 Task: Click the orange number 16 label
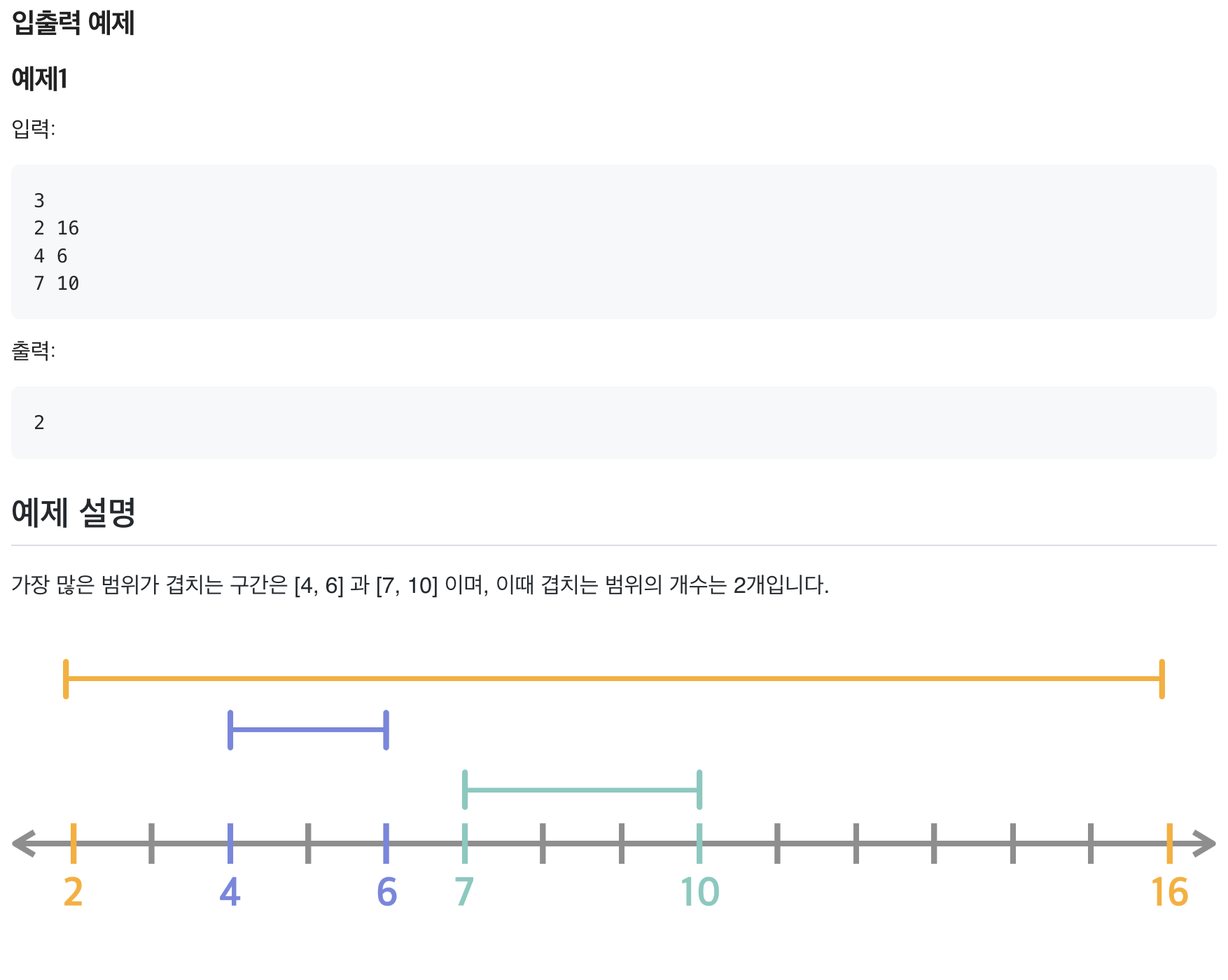point(1169,892)
